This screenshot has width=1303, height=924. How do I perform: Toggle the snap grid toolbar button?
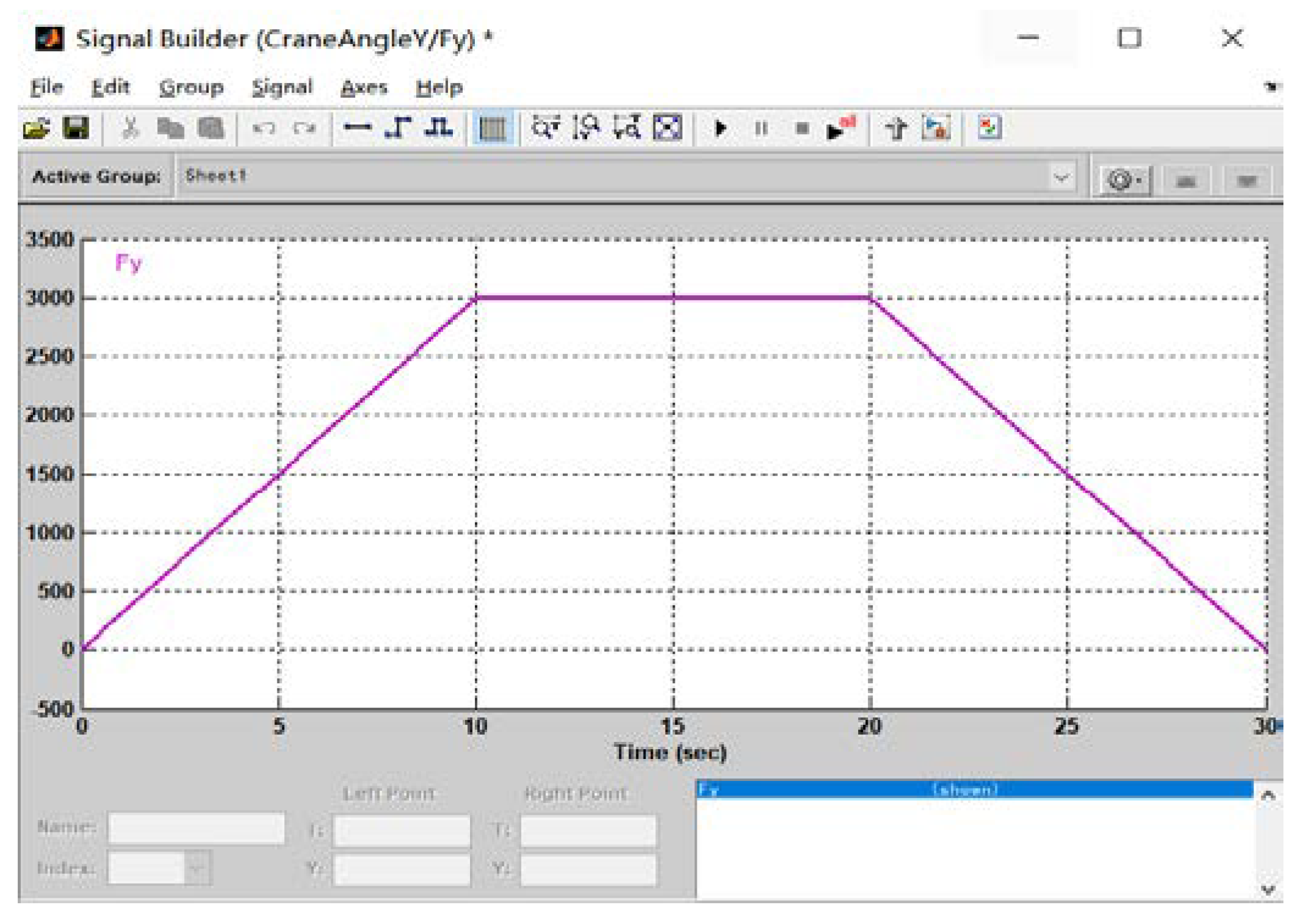(x=492, y=128)
